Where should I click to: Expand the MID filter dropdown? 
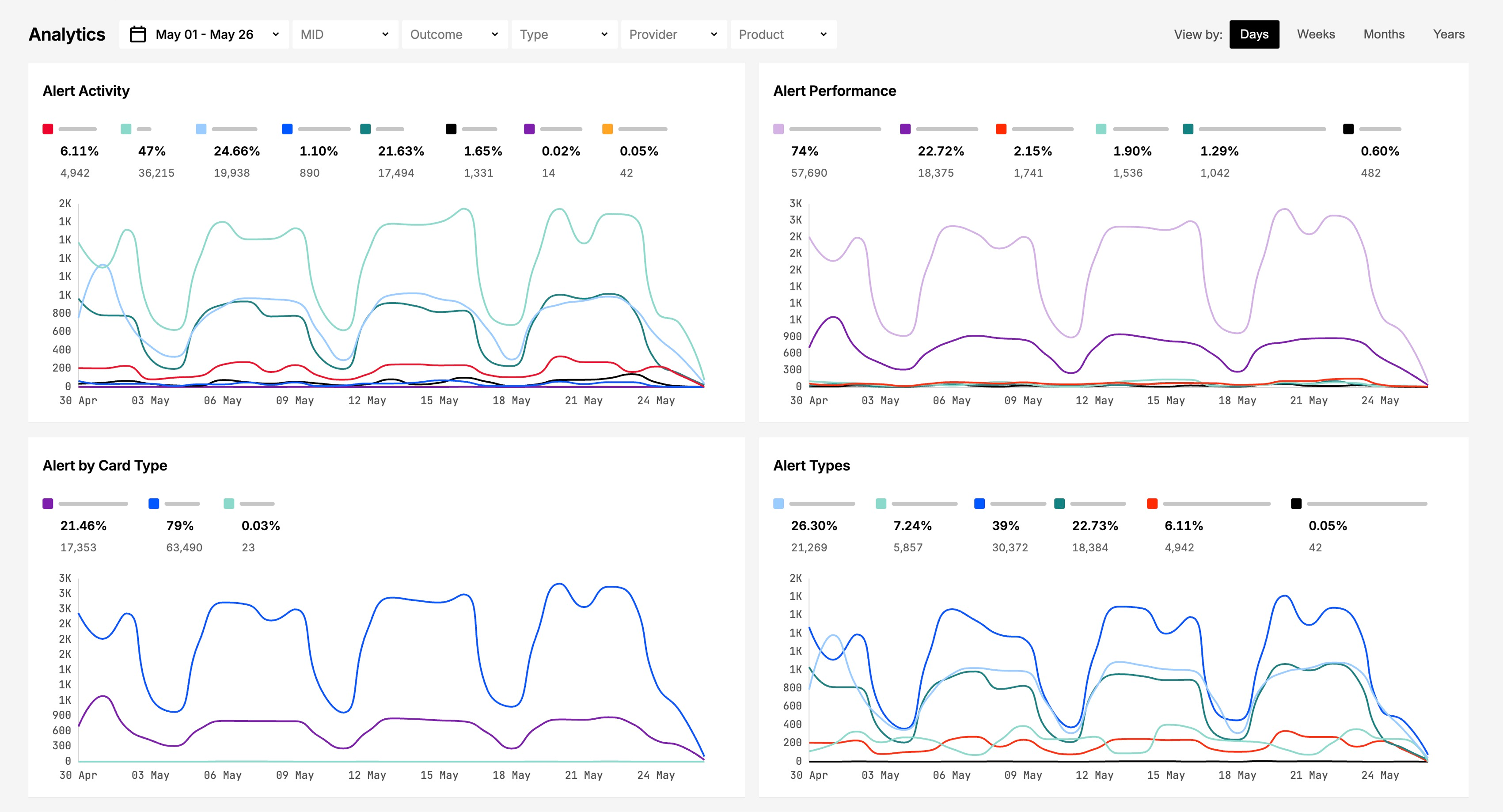click(x=344, y=34)
